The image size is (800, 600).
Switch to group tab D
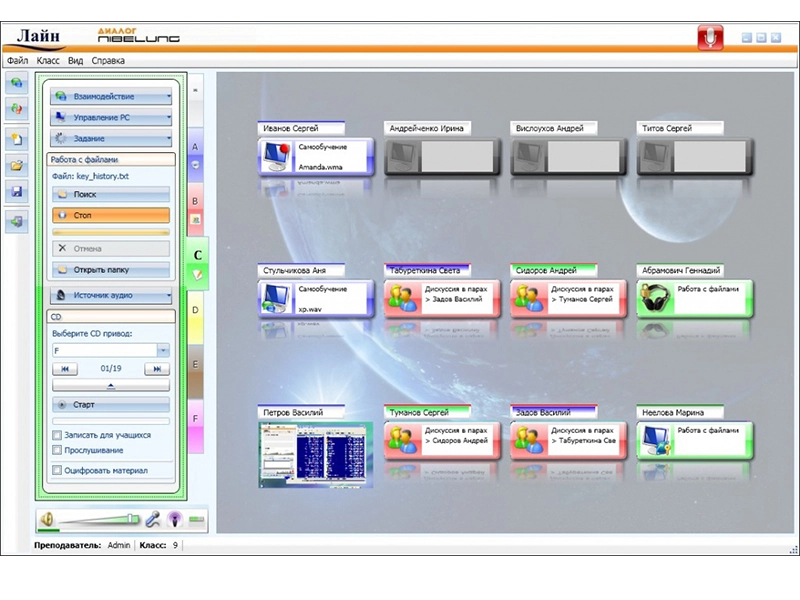(x=196, y=310)
